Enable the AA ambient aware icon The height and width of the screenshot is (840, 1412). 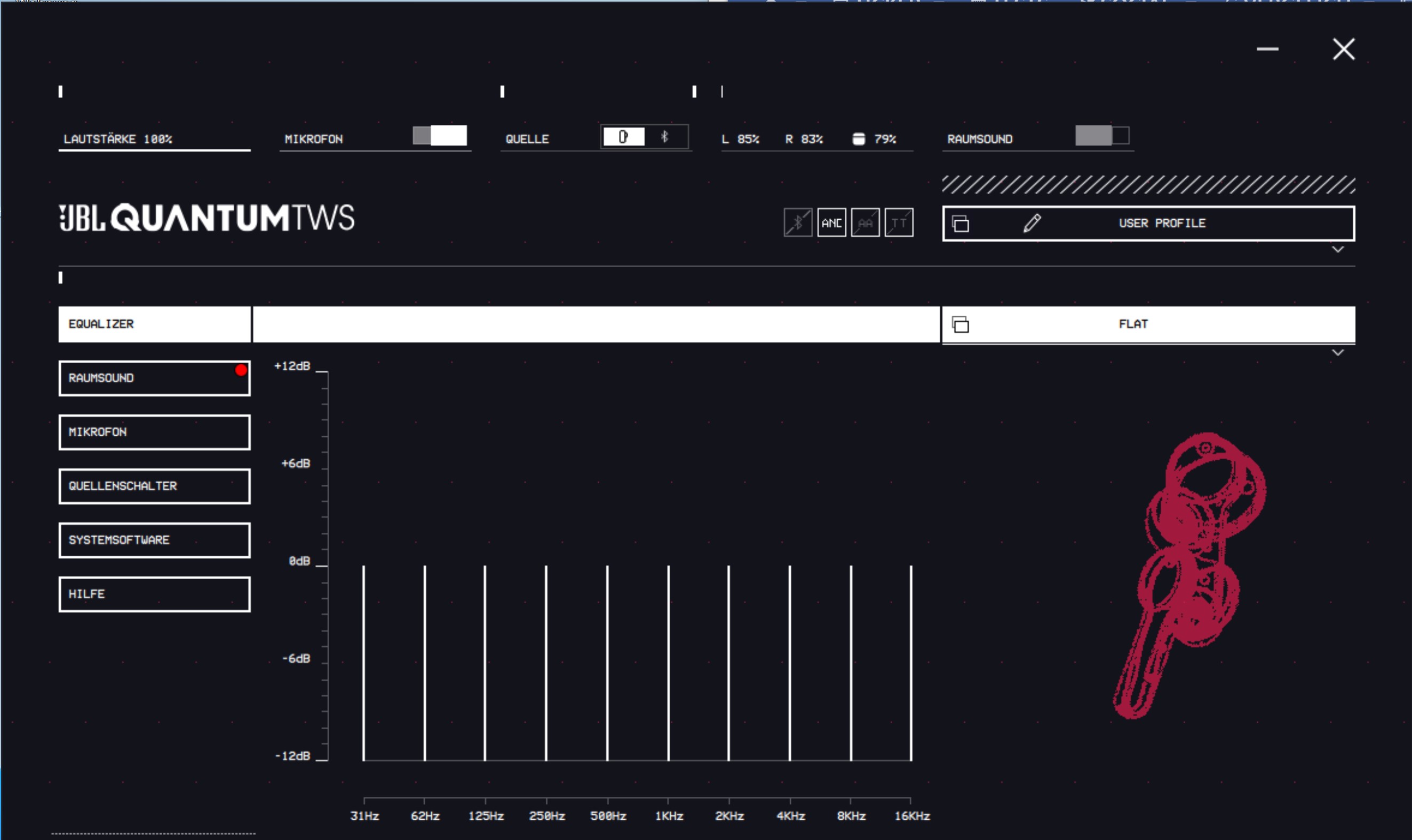[865, 222]
